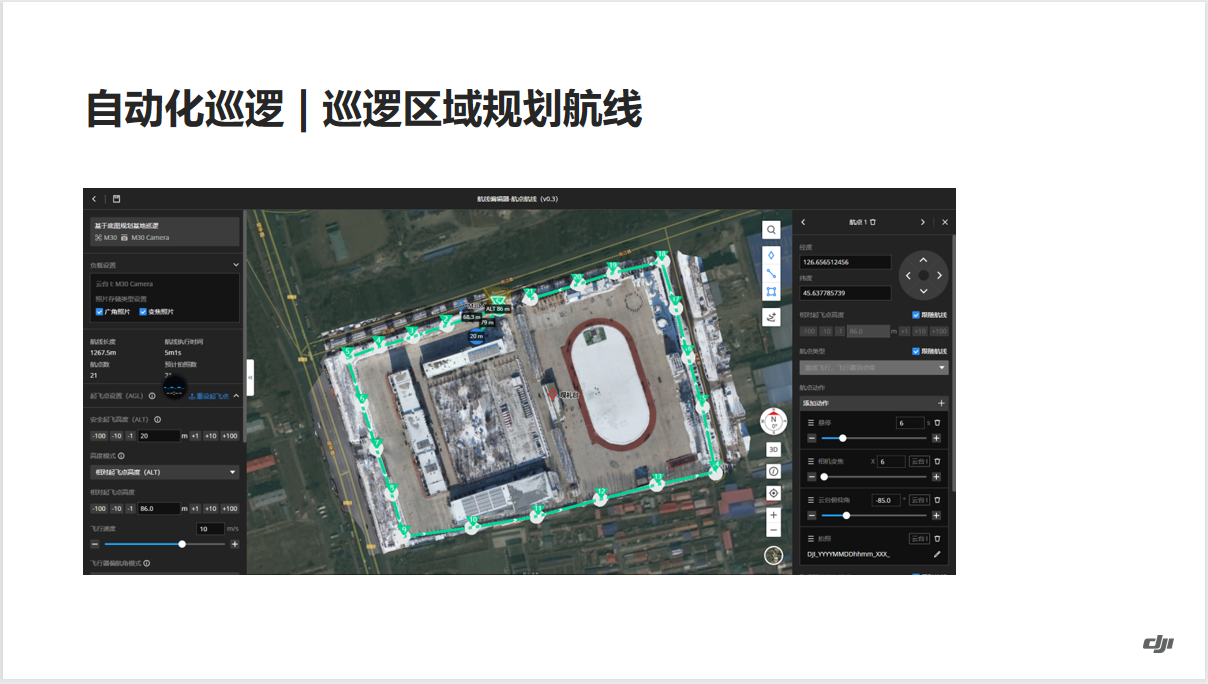This screenshot has height=684, width=1208.
Task: Click -100 in the 安全起飞高度 row
Action: (x=99, y=435)
